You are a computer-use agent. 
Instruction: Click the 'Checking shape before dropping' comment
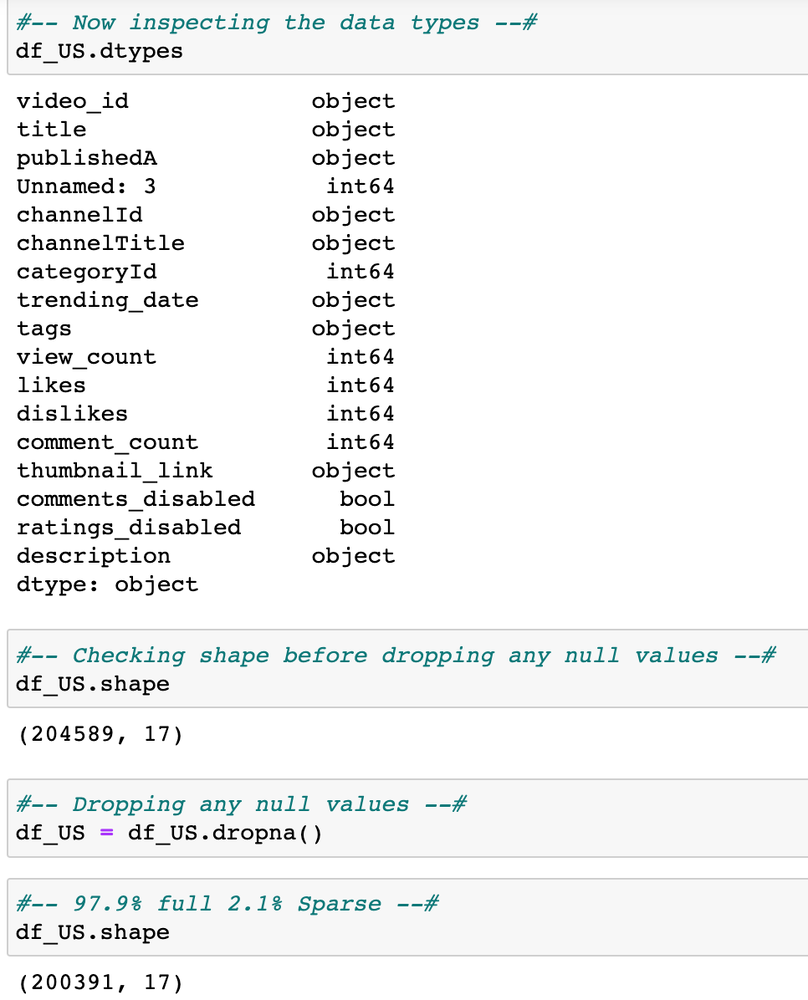(395, 656)
